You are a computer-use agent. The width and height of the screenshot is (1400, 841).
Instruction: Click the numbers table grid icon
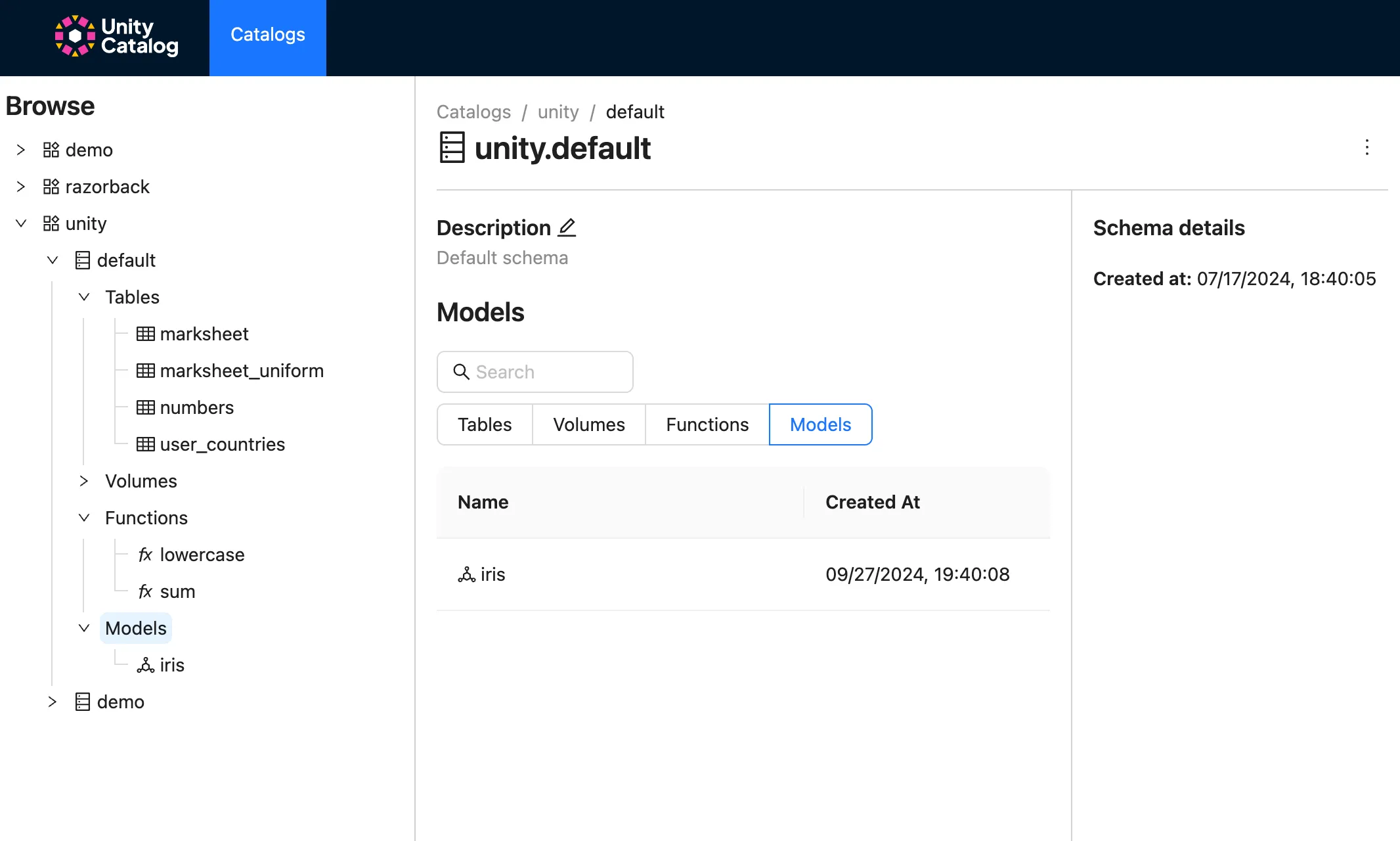pos(146,407)
